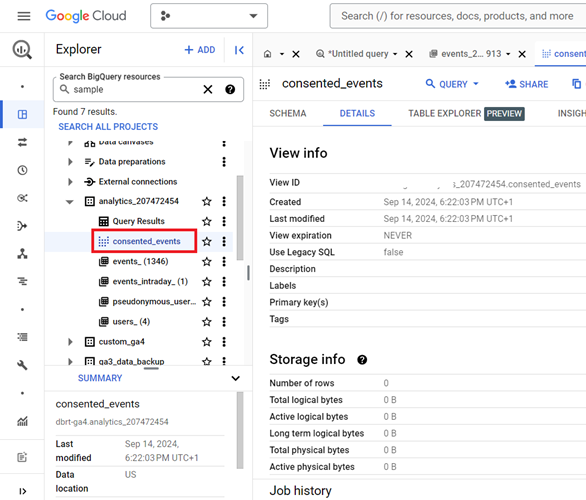Click the copy icon beside SHARE
The width and height of the screenshot is (586, 500).
[576, 84]
